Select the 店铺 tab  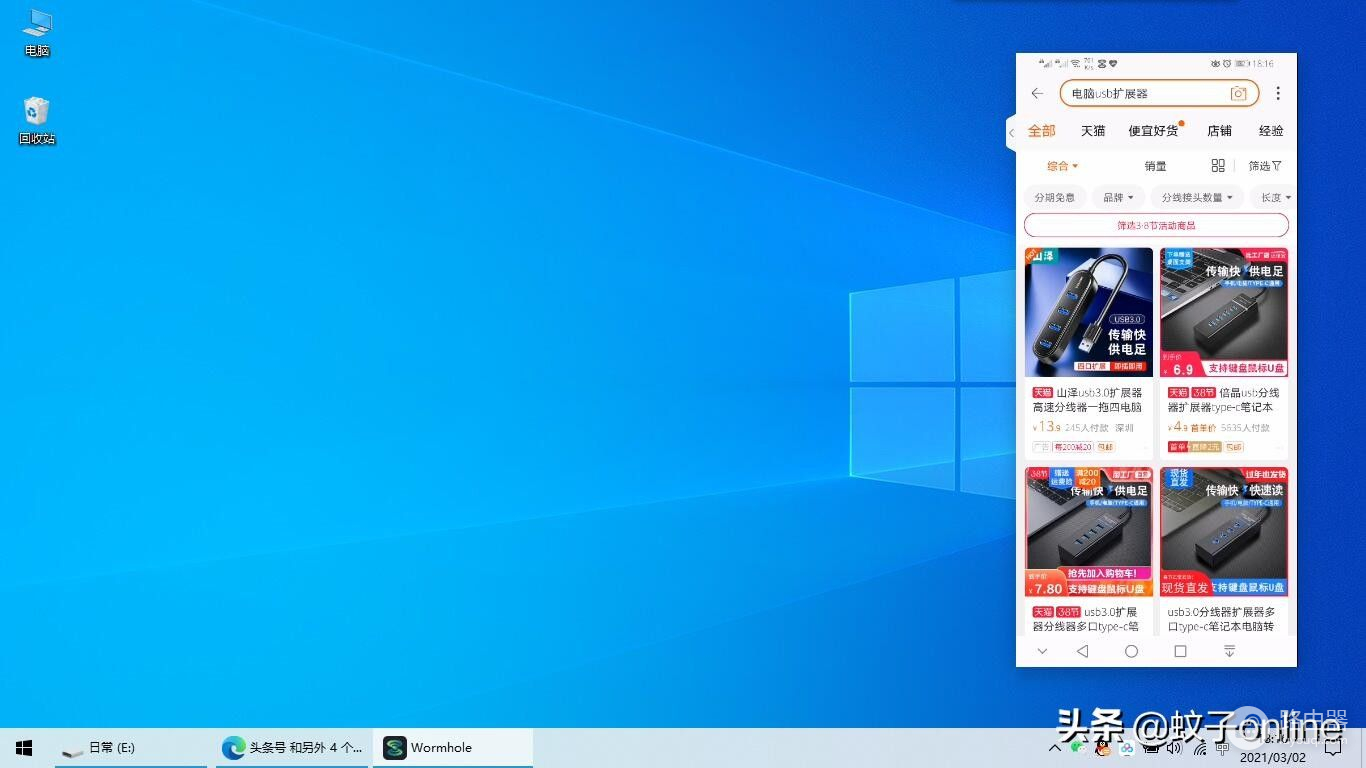pos(1219,131)
